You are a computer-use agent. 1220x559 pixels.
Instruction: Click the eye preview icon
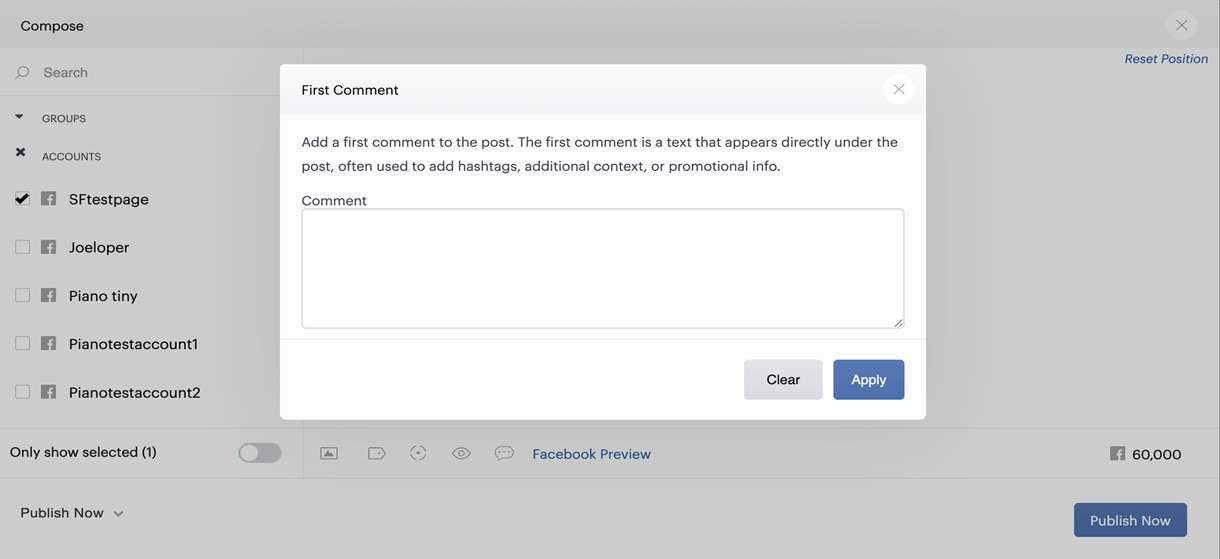click(x=461, y=453)
